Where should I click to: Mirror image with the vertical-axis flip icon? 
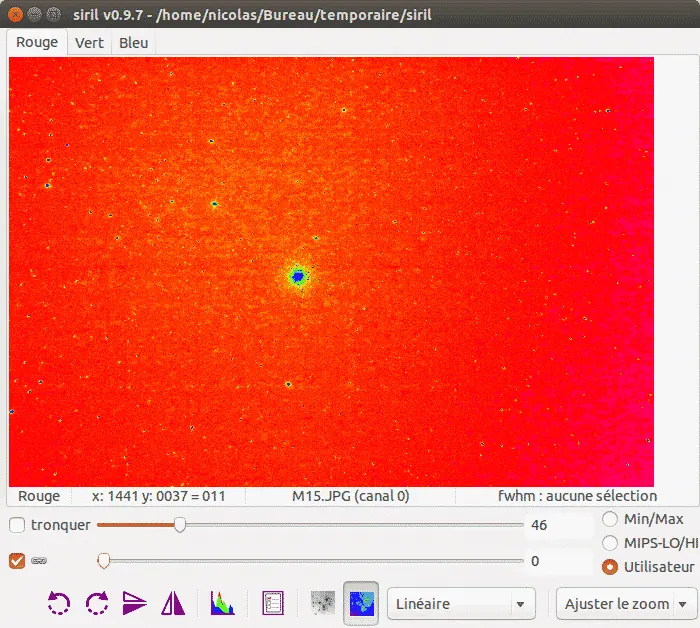[173, 603]
